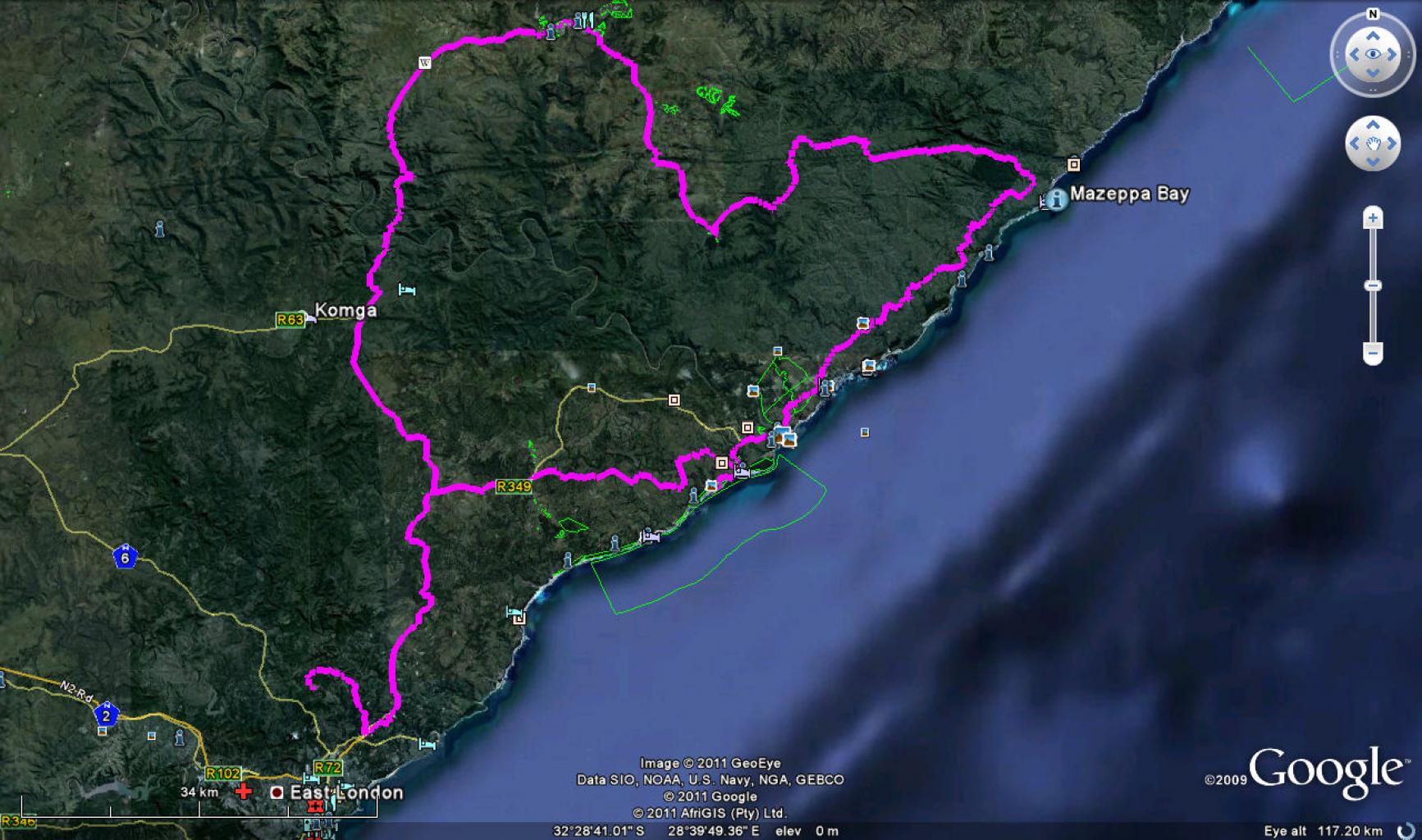
Task: Select the lodging bed icon east of Komga
Action: (407, 290)
